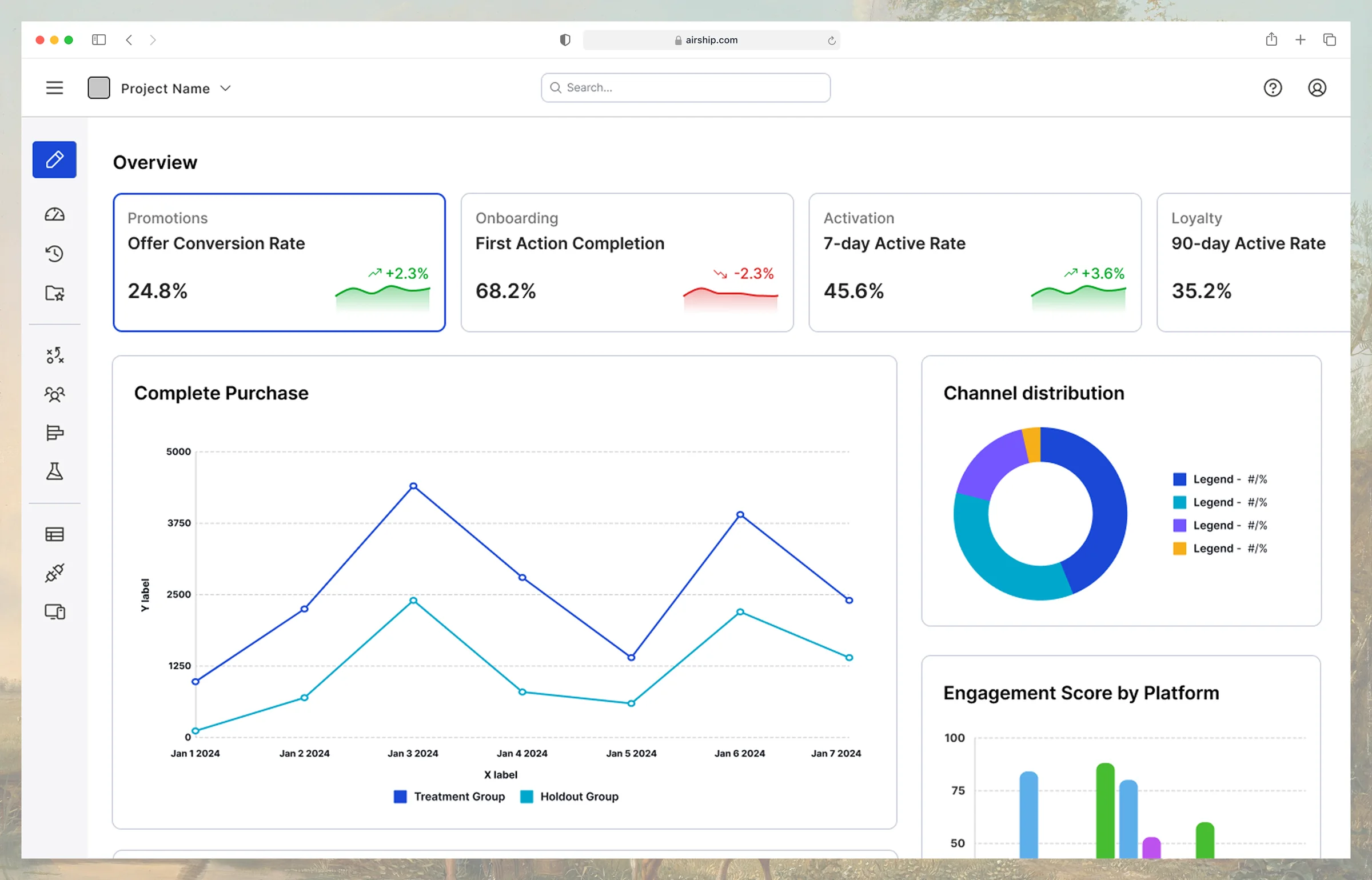1372x880 pixels.
Task: Click the red sparkline in the Onboarding card
Action: coord(731,299)
